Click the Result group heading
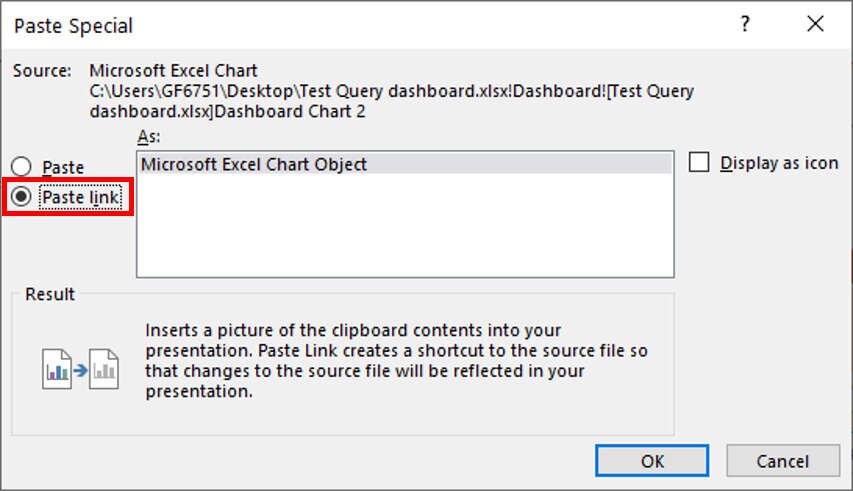This screenshot has height=491, width=853. [x=50, y=294]
